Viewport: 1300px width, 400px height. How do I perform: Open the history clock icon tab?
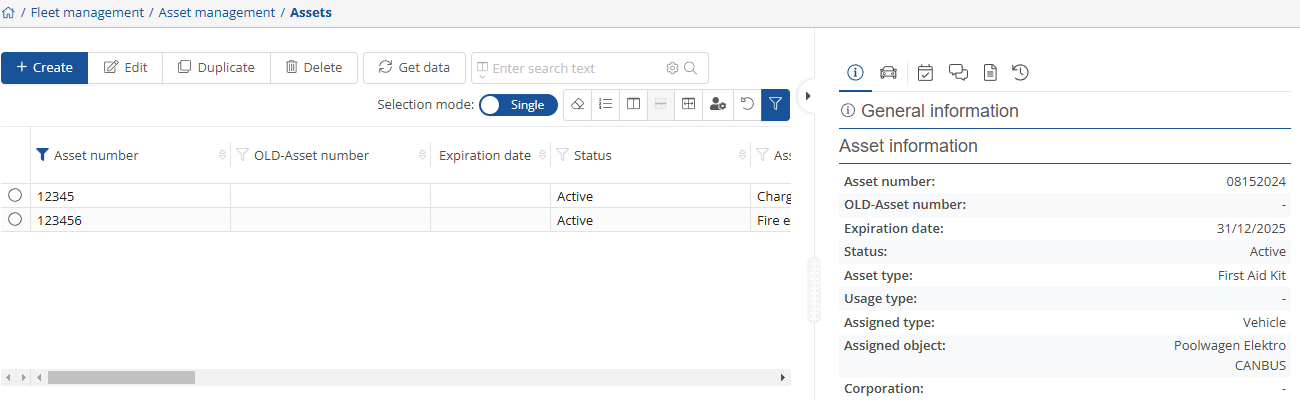(1020, 72)
